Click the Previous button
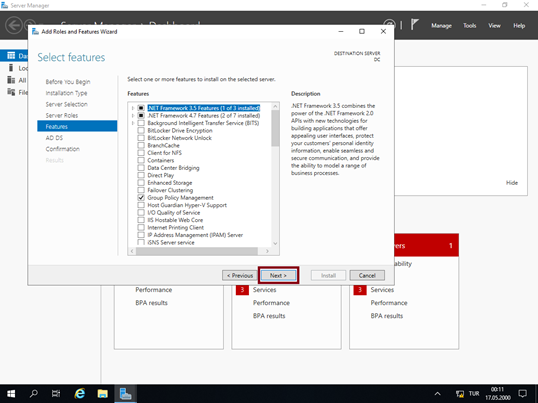 point(240,275)
